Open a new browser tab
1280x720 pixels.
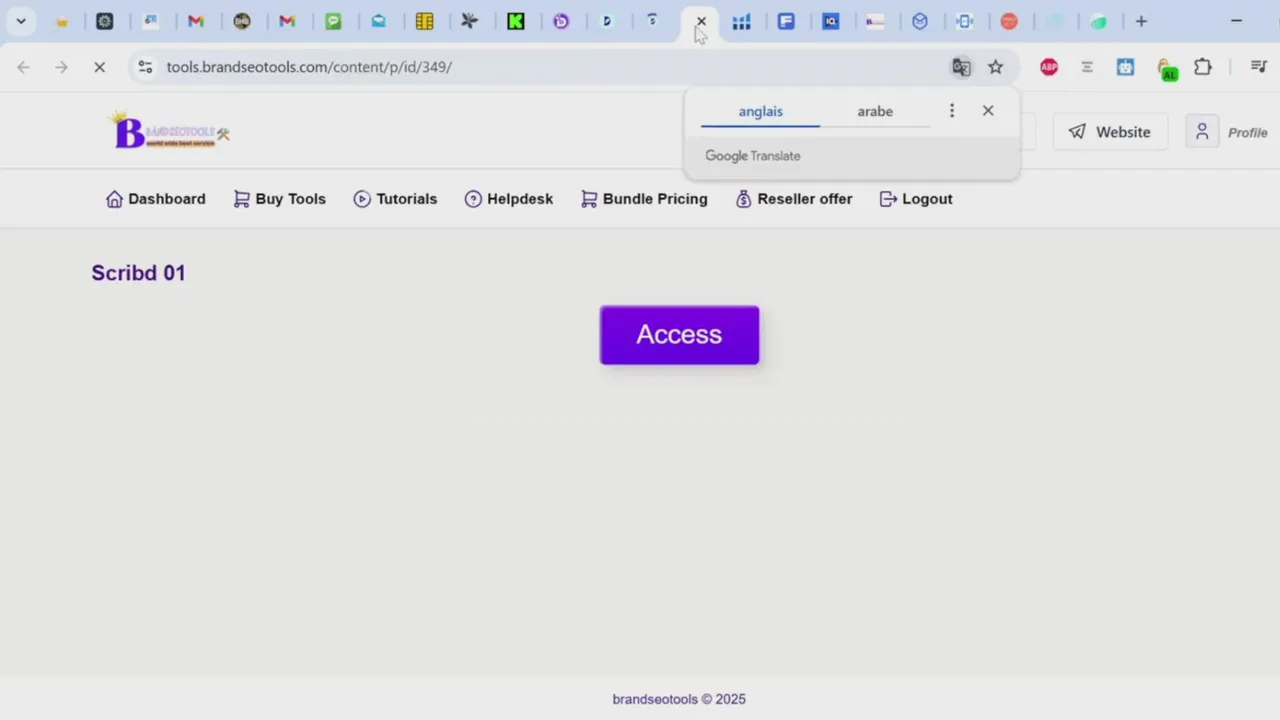[x=1141, y=21]
